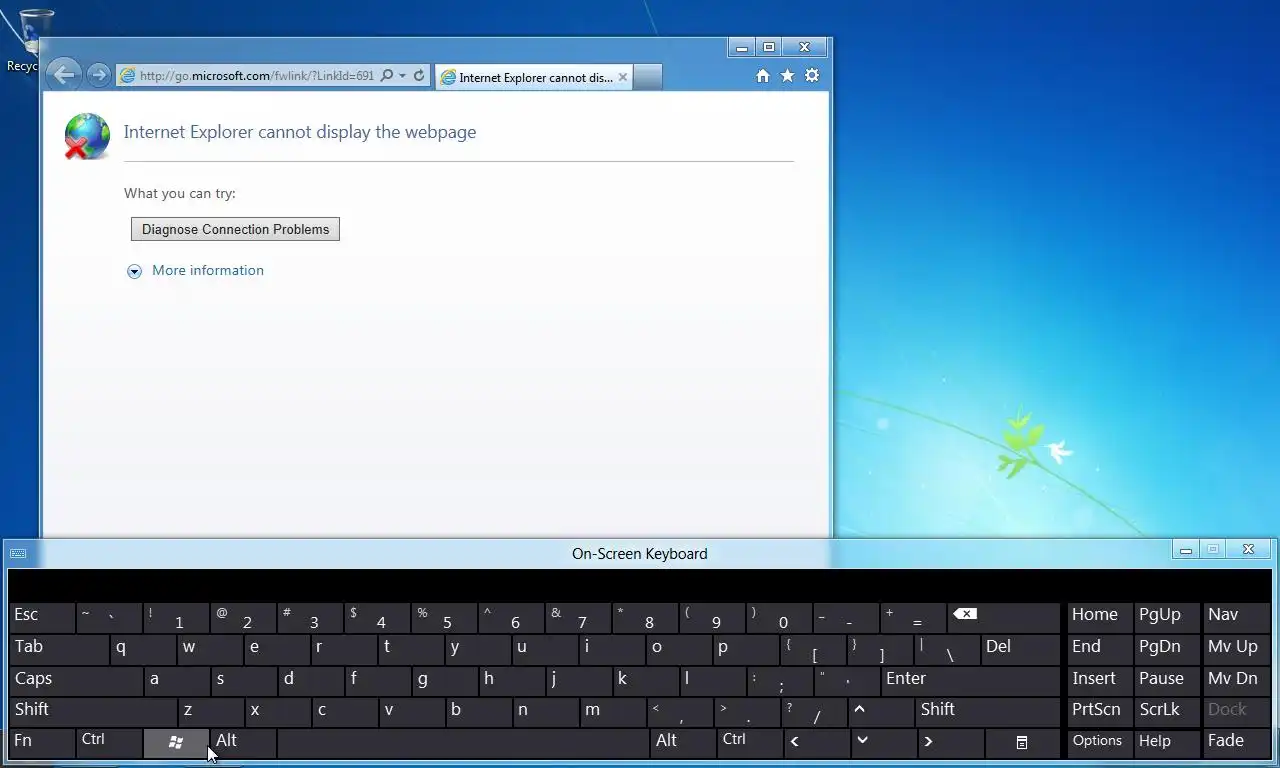Toggle the right Shift key
Viewport: 1280px width, 768px height.
pos(987,712)
